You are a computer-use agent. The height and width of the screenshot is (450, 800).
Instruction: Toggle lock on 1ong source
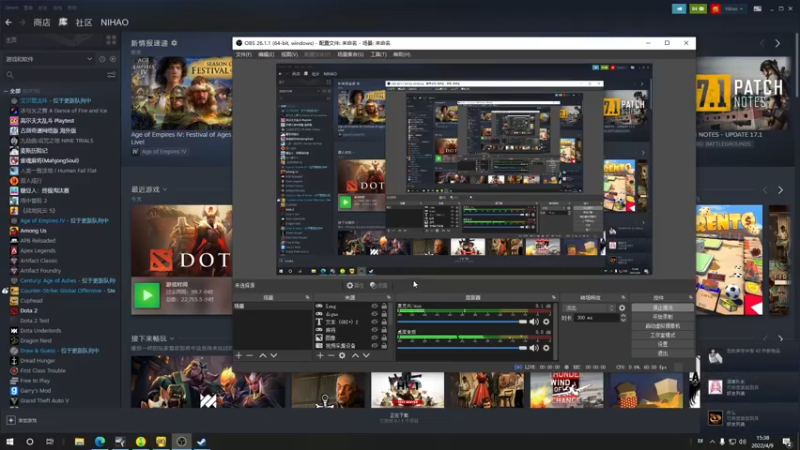tap(384, 307)
